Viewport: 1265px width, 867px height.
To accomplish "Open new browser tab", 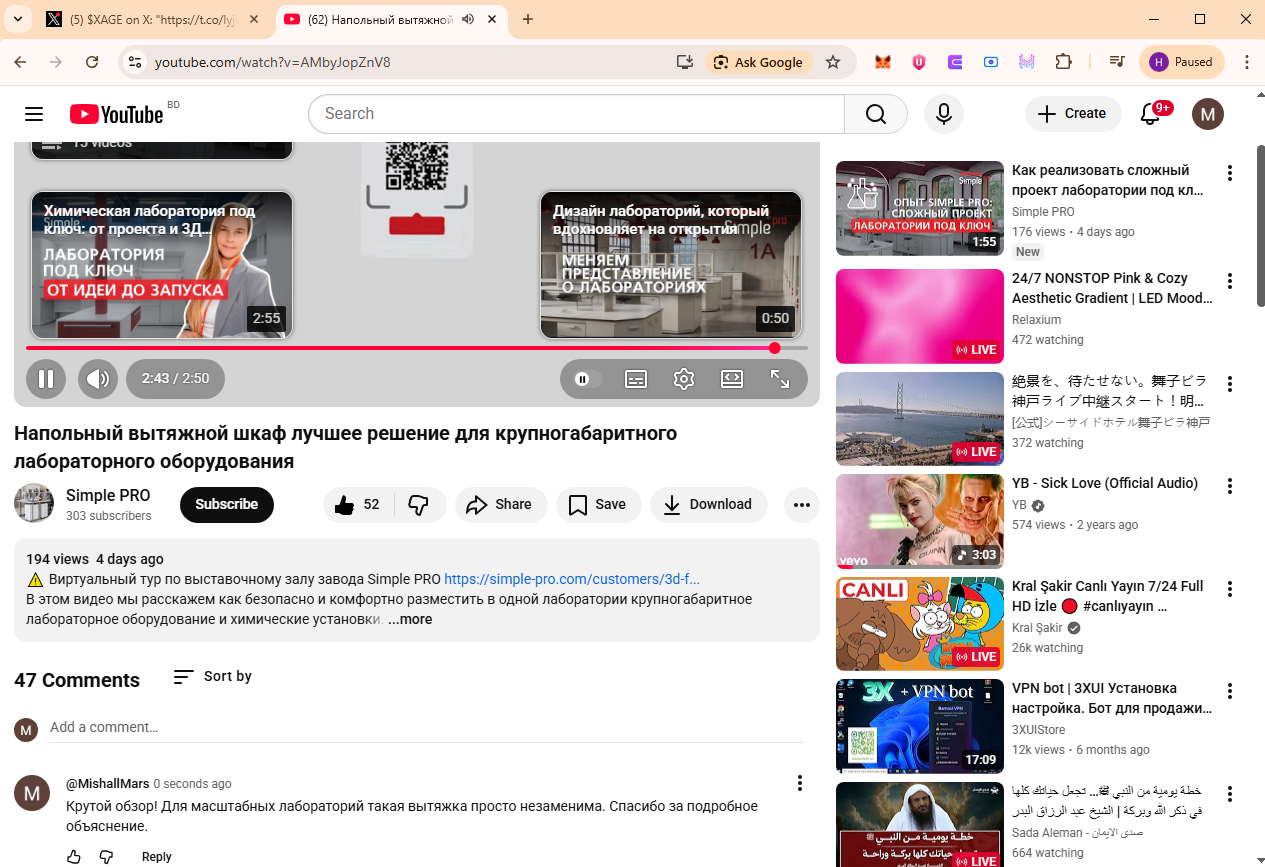I will (528, 19).
